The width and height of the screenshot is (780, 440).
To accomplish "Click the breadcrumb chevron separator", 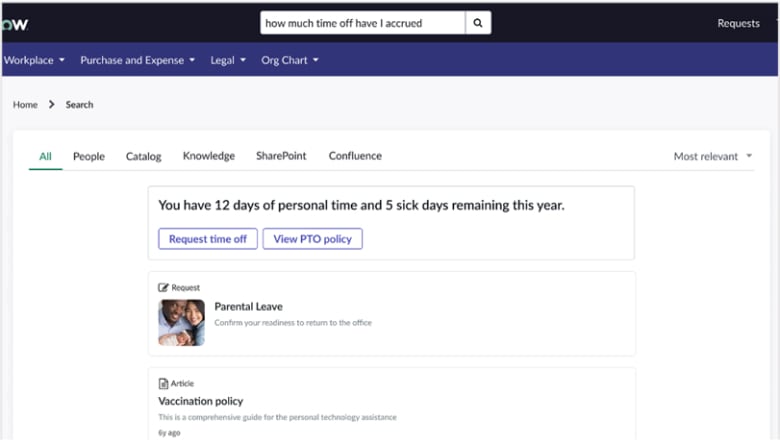I will 51,104.
